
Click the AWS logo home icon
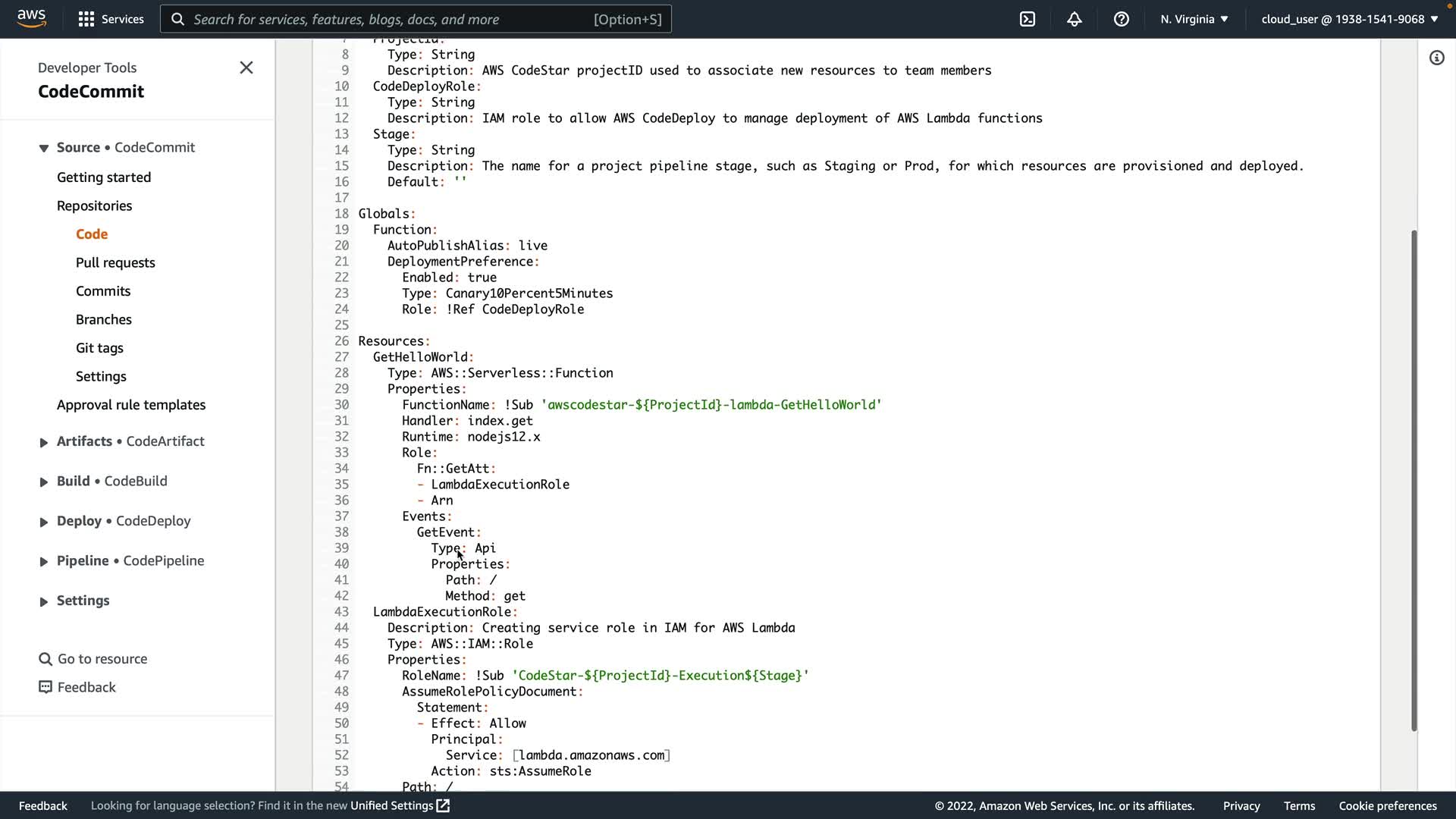point(32,18)
